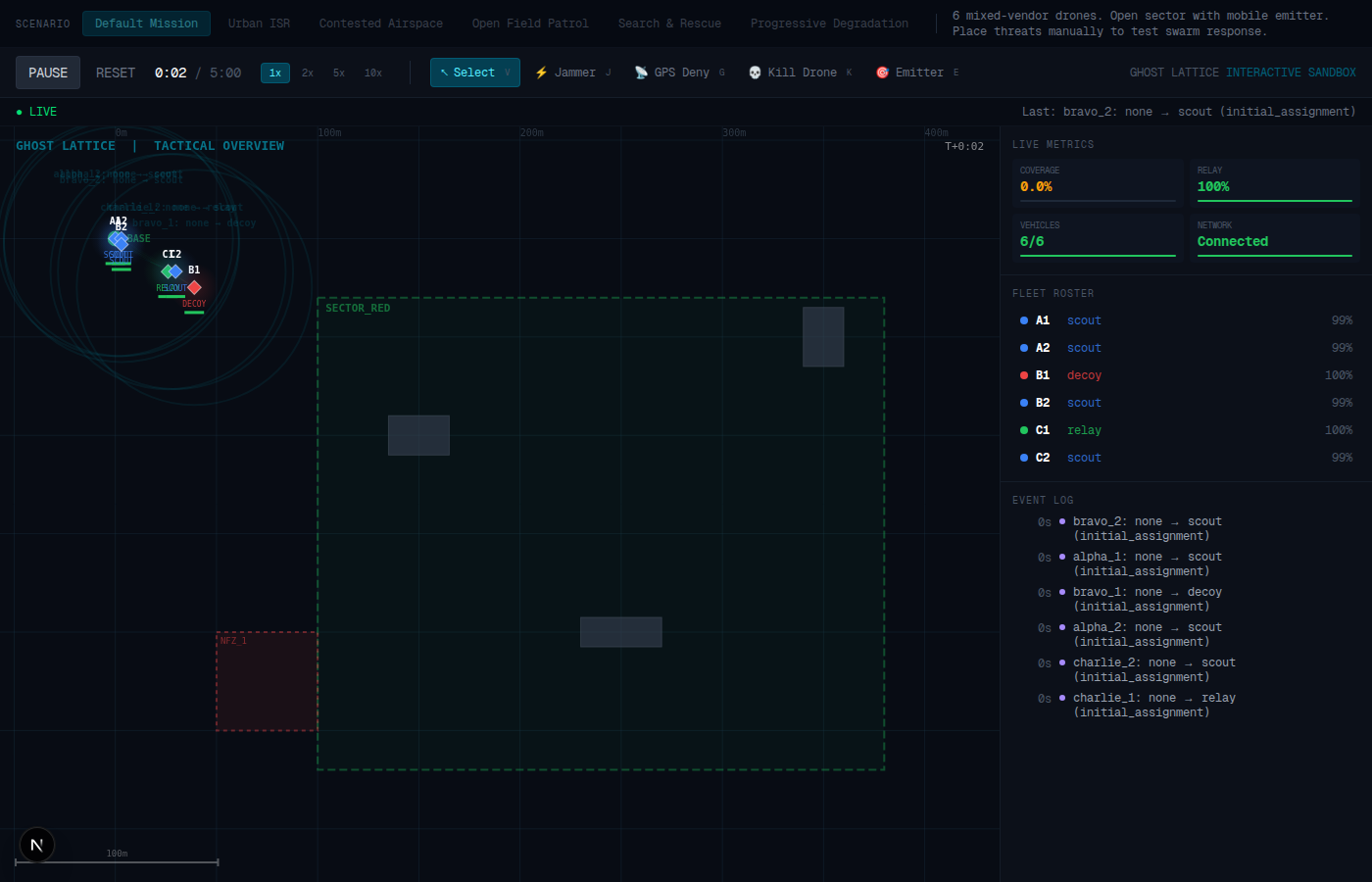Click the round N logo badge
The image size is (1372, 882).
point(37,845)
